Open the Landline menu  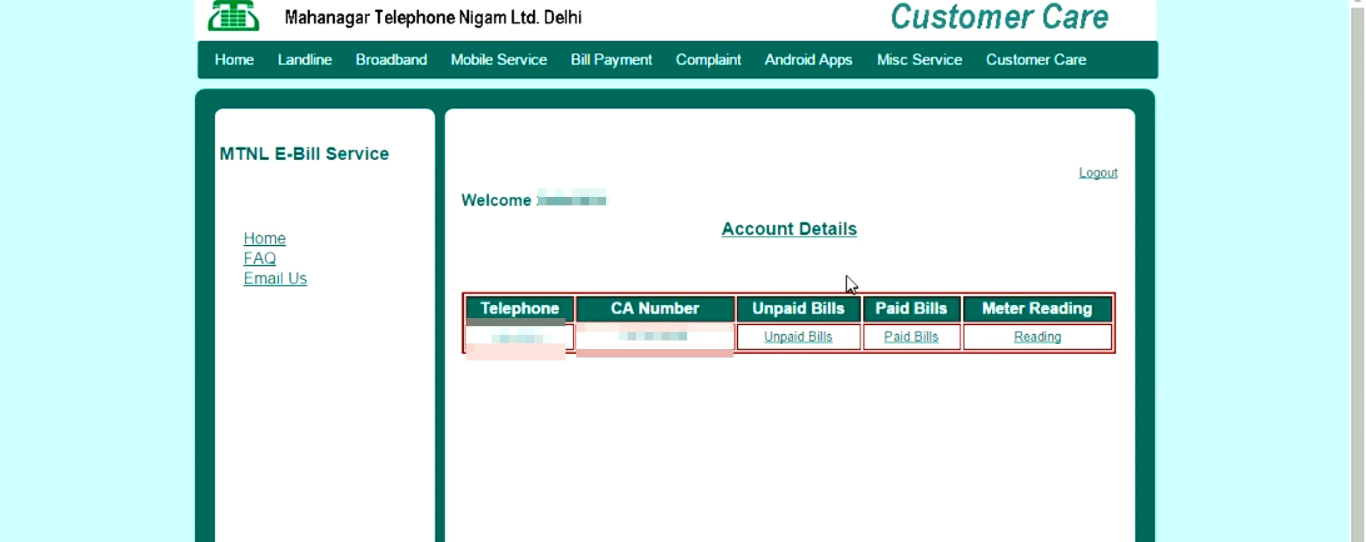point(305,60)
